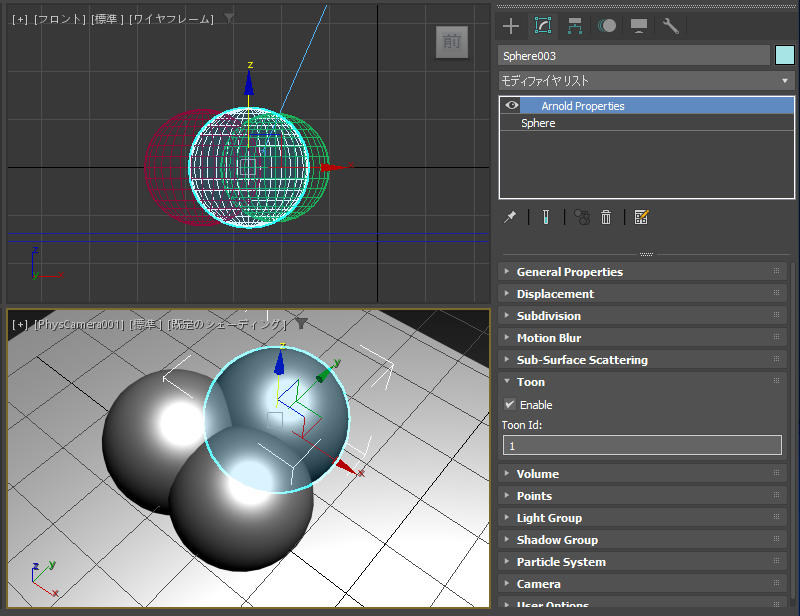Collapse the Toon rollout
Screen dimensions: 800x616
642,382
